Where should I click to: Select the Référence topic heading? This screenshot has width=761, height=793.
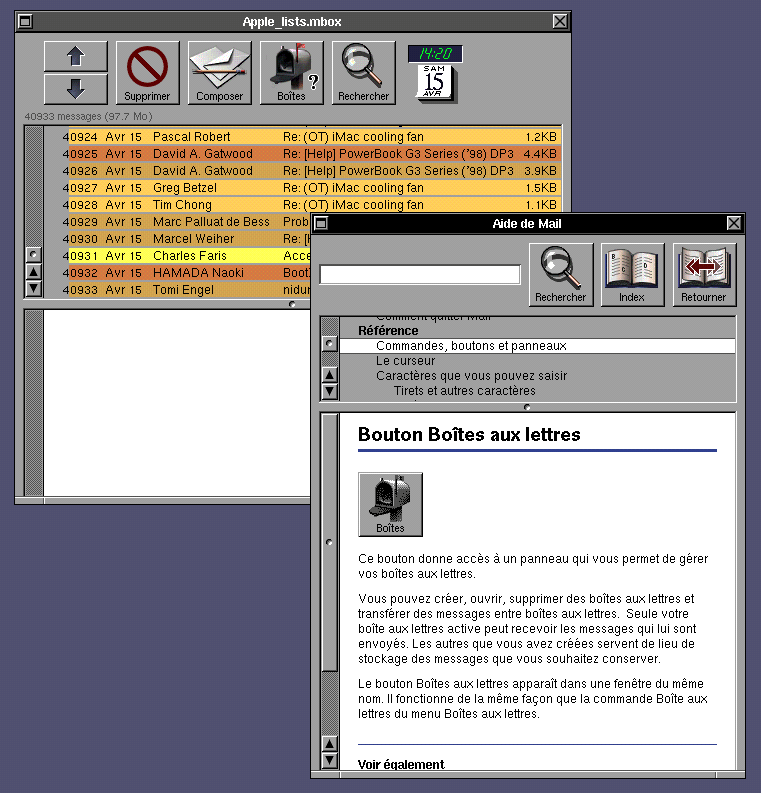pos(388,331)
